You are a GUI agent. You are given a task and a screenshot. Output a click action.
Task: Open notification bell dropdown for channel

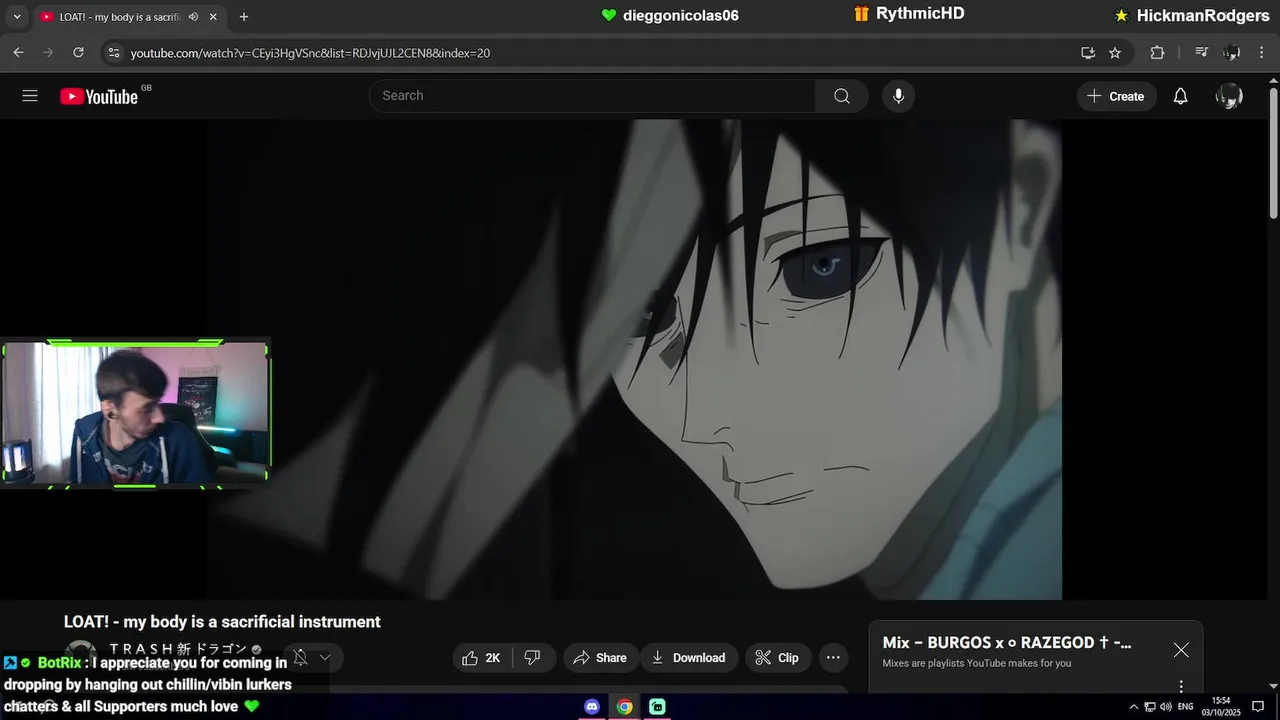point(312,658)
